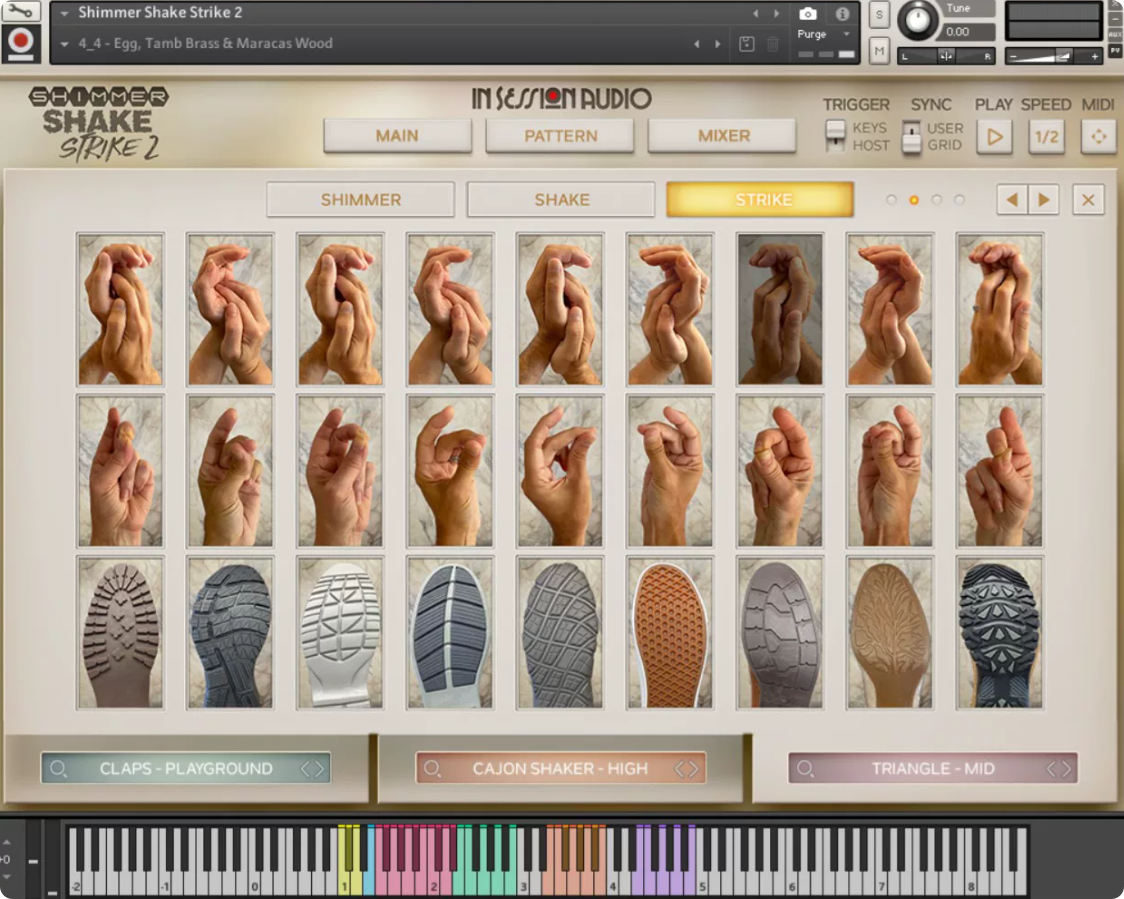The width and height of the screenshot is (1124, 899).
Task: Open the instrument info icon
Action: click(x=842, y=14)
